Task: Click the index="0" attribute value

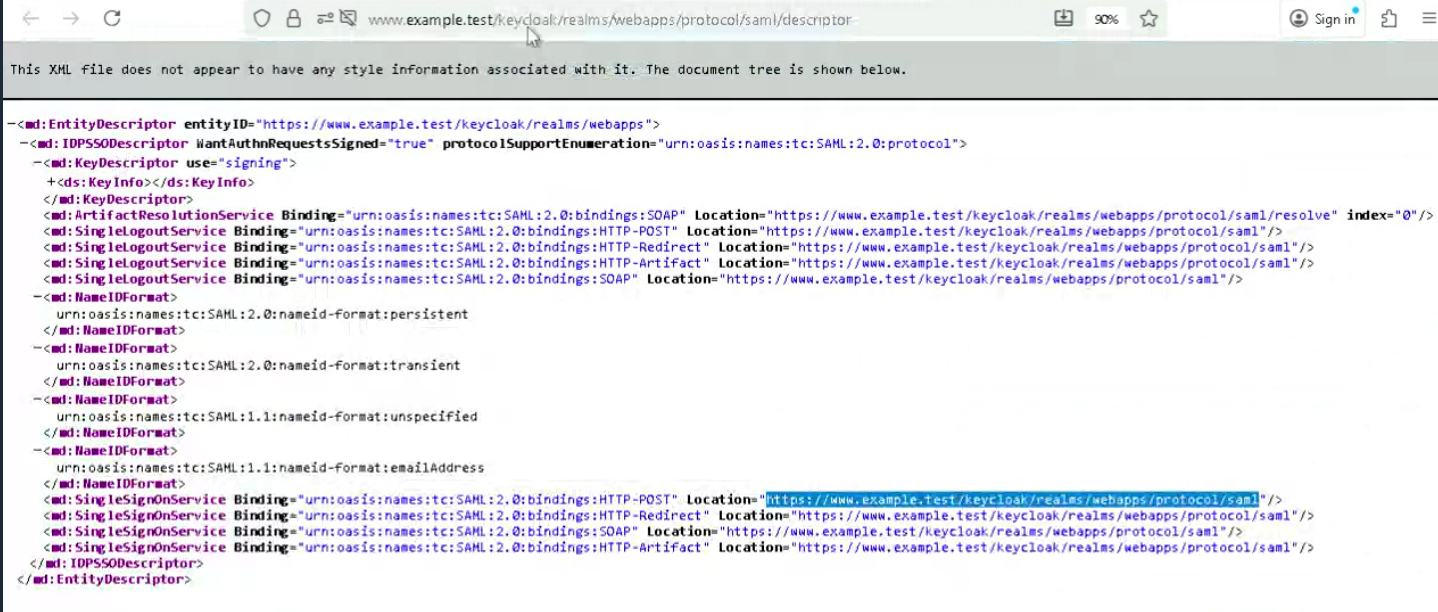Action: point(1409,215)
